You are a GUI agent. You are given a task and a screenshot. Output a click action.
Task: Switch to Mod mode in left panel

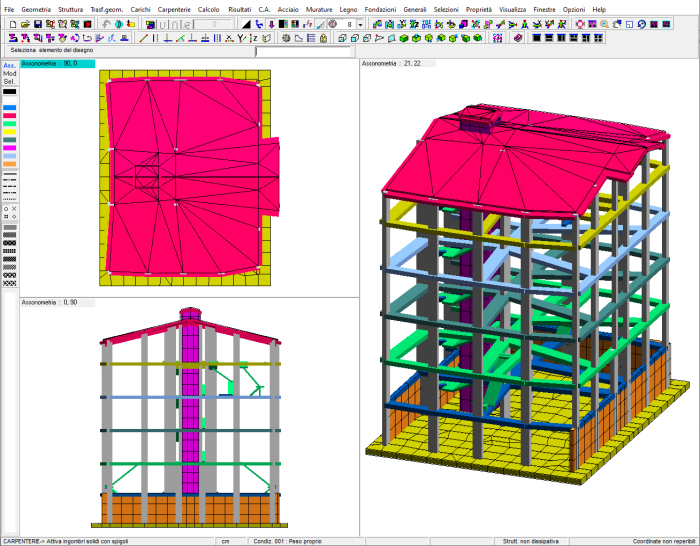point(10,74)
